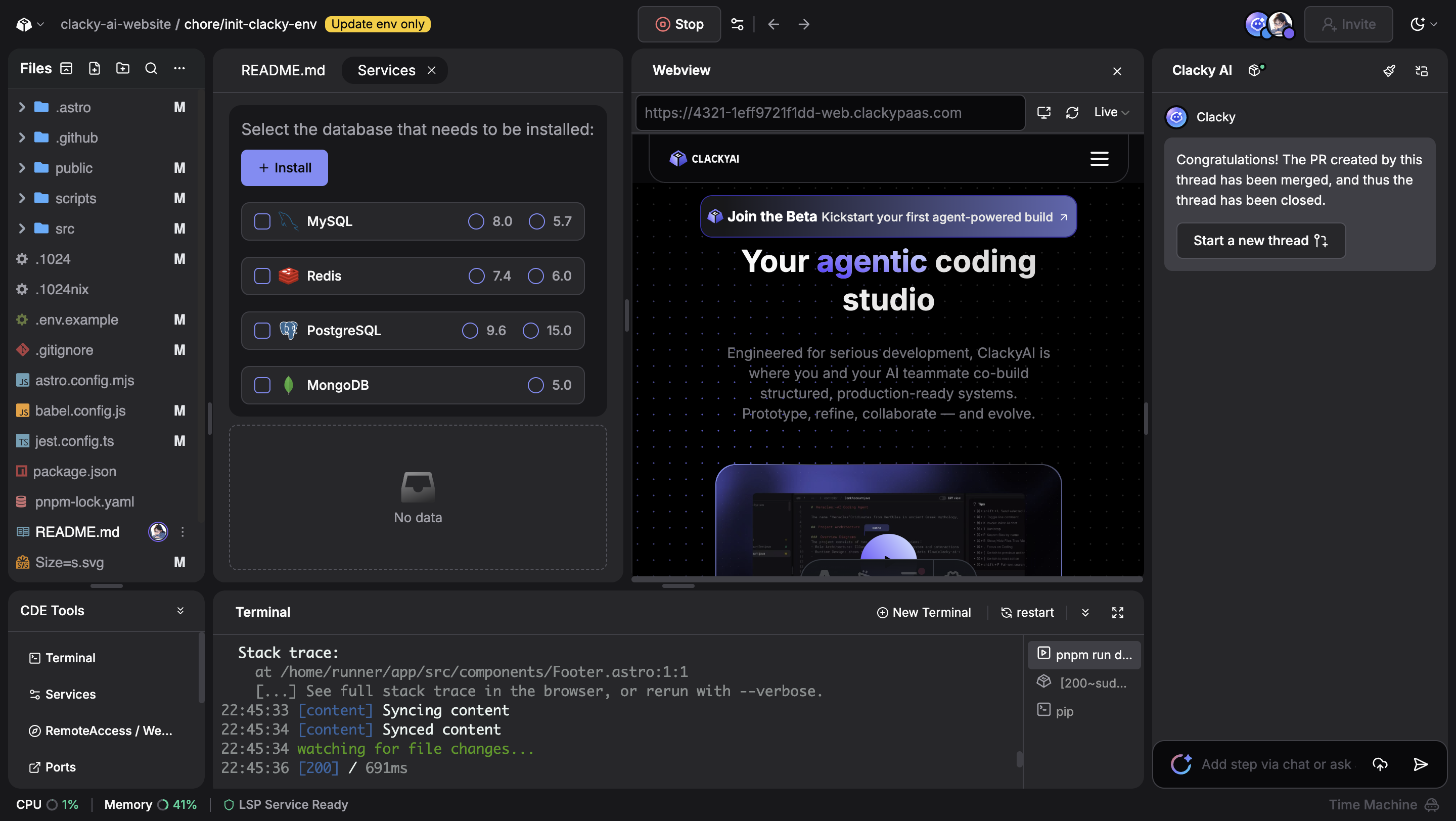Open RemoteAccess / We... in CDE Tools
The width and height of the screenshot is (1456, 821).
[x=101, y=731]
